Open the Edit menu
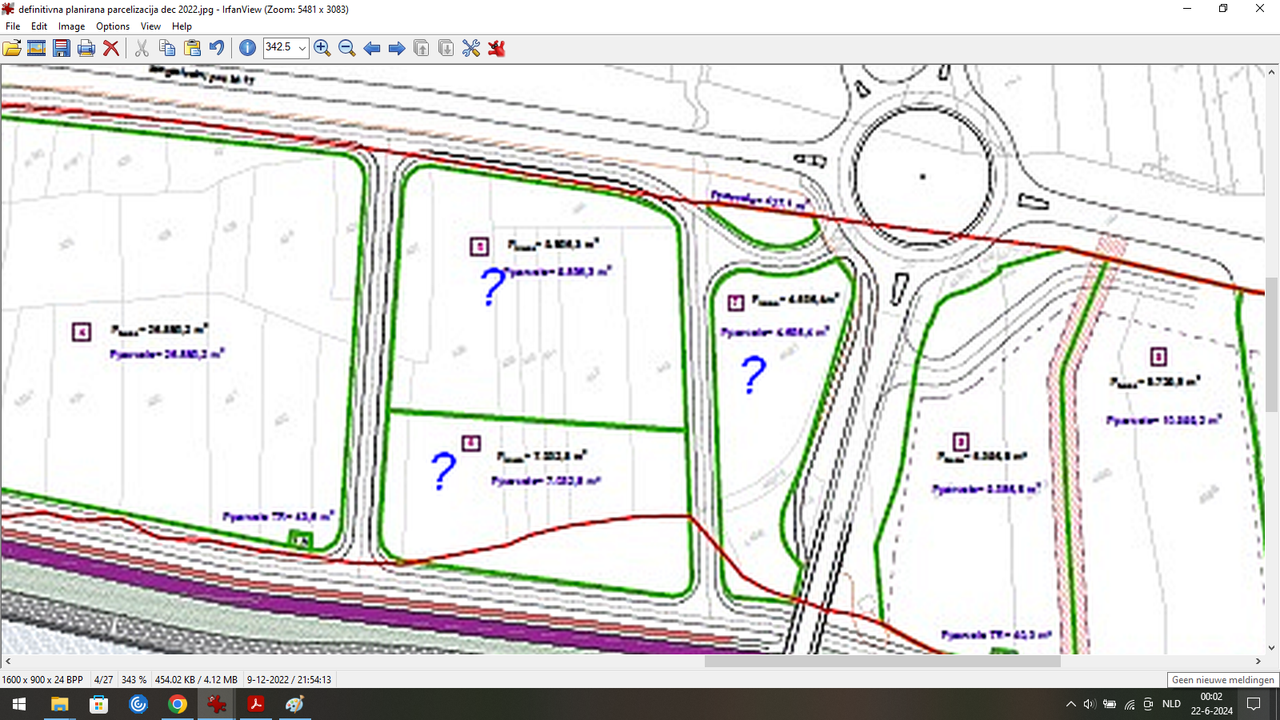Image resolution: width=1280 pixels, height=720 pixels. pyautogui.click(x=39, y=26)
